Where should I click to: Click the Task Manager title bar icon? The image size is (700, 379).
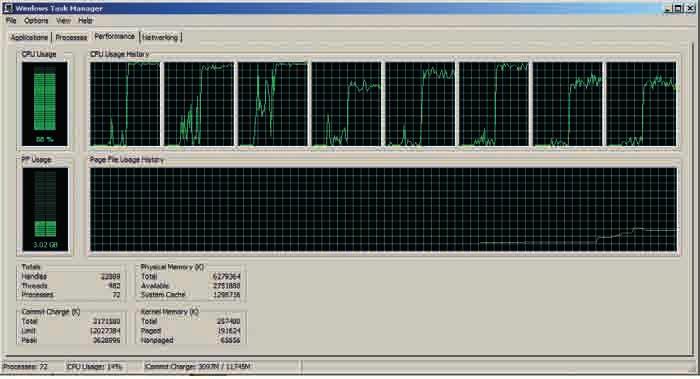pos(8,8)
